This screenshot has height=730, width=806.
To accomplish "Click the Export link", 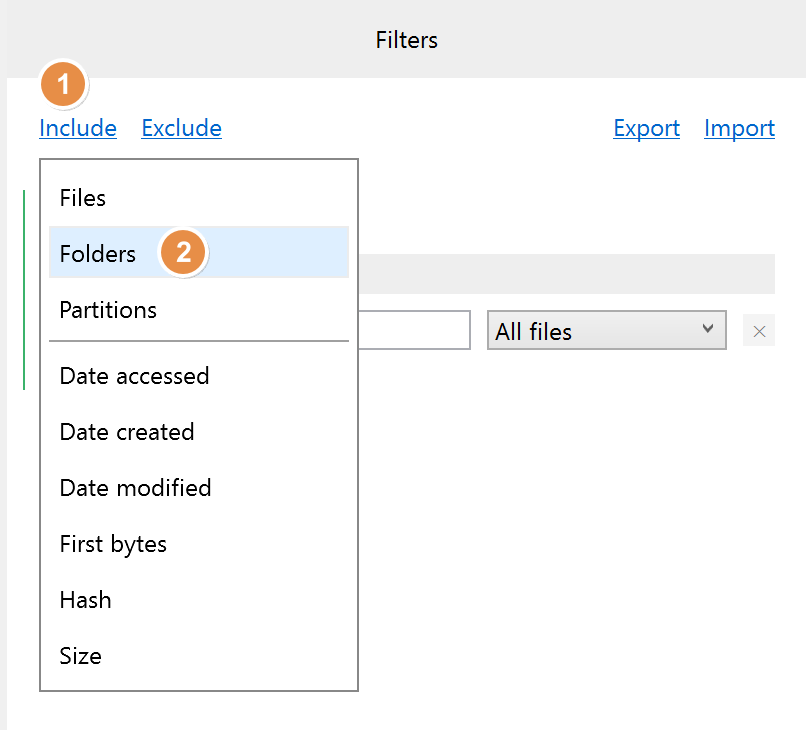I will (x=646, y=128).
